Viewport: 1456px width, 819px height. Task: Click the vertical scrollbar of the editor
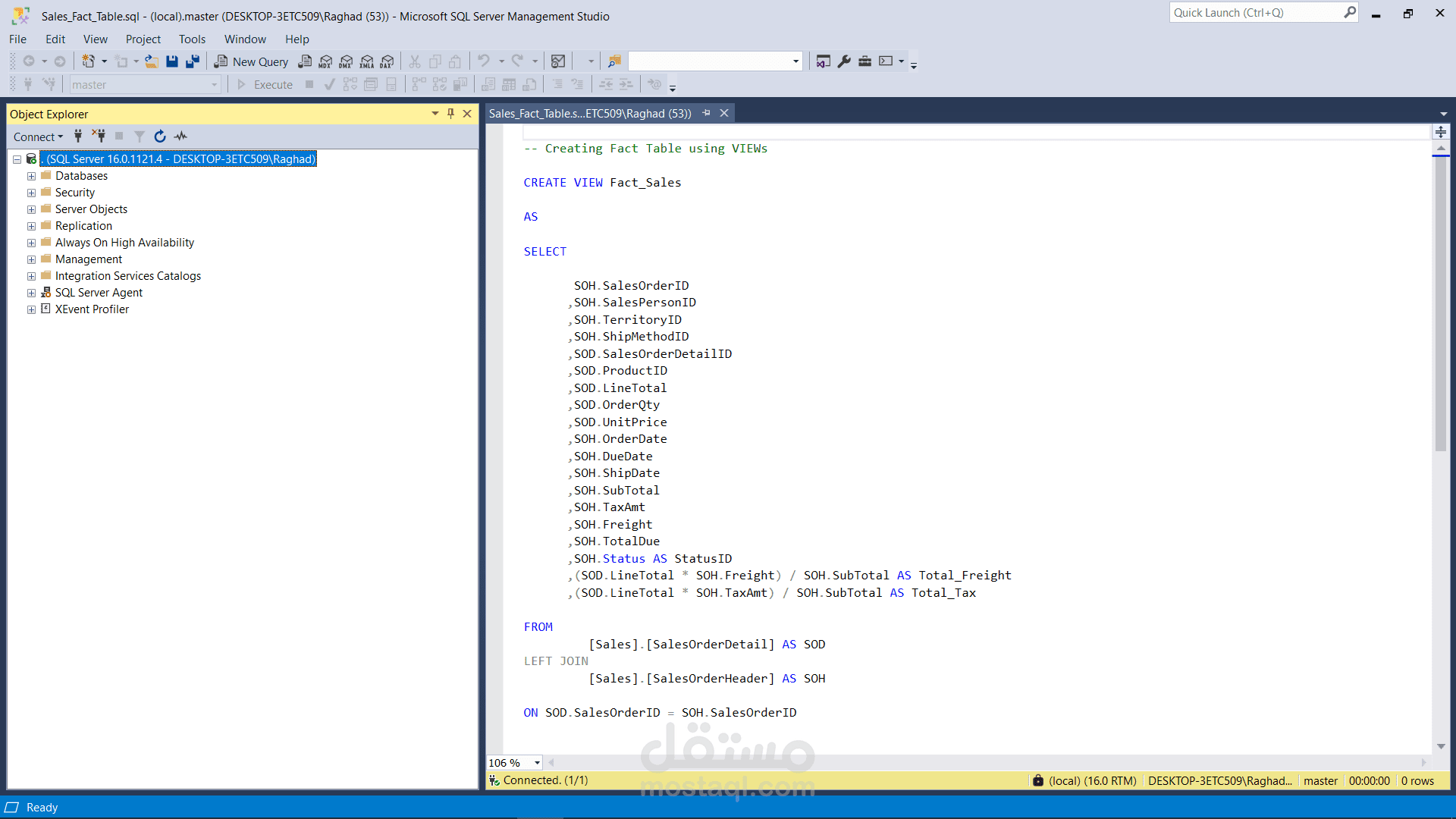point(1440,303)
